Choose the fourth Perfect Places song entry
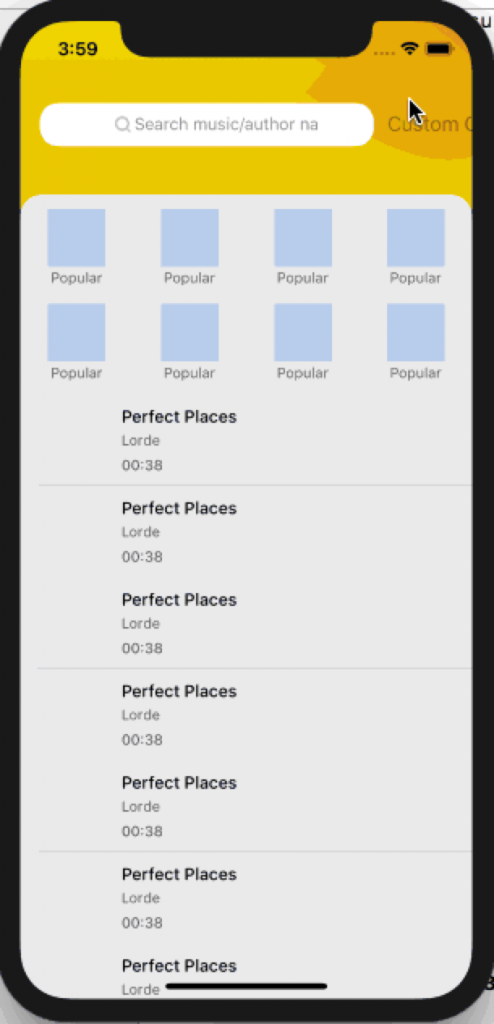The height and width of the screenshot is (1024, 494). [255, 714]
